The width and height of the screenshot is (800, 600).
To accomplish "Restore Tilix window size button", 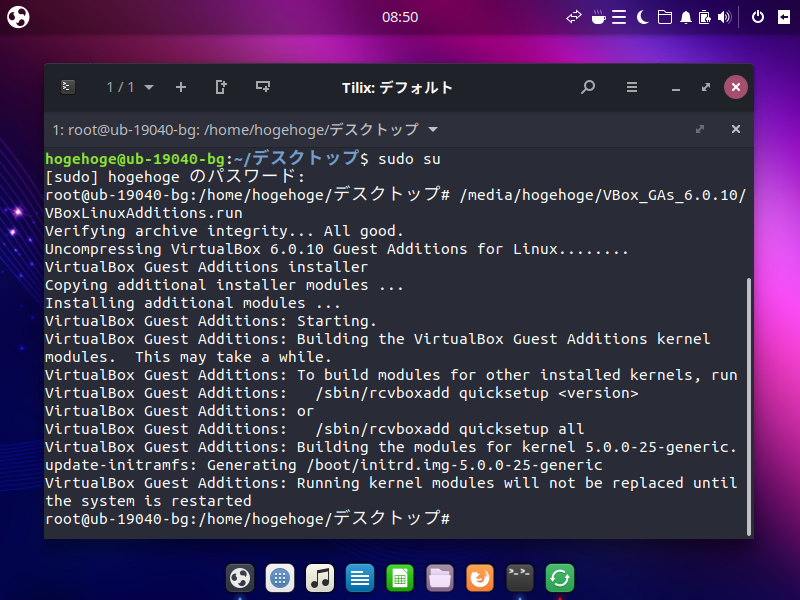I will 706,87.
